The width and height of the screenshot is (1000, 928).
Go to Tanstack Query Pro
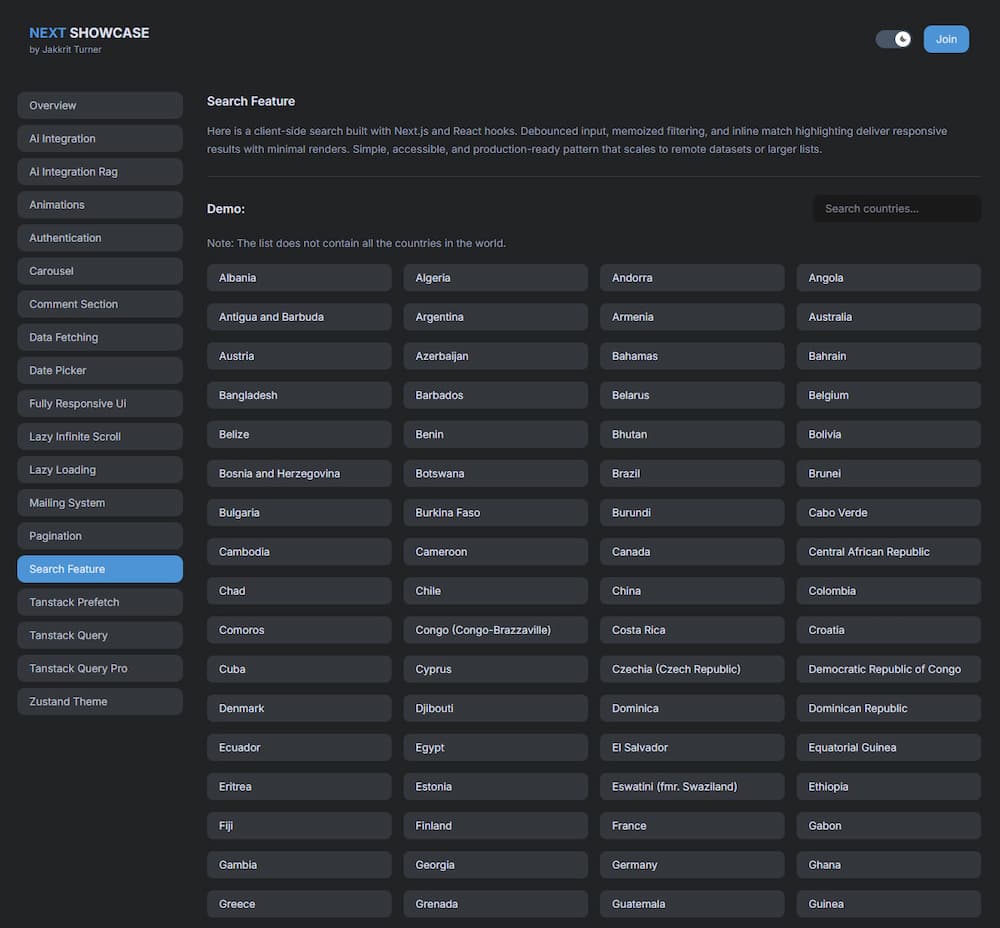pos(100,668)
